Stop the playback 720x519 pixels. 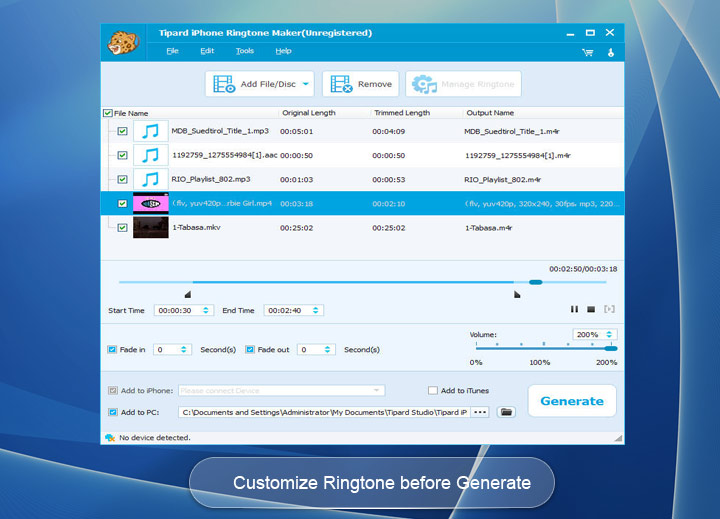click(x=591, y=309)
